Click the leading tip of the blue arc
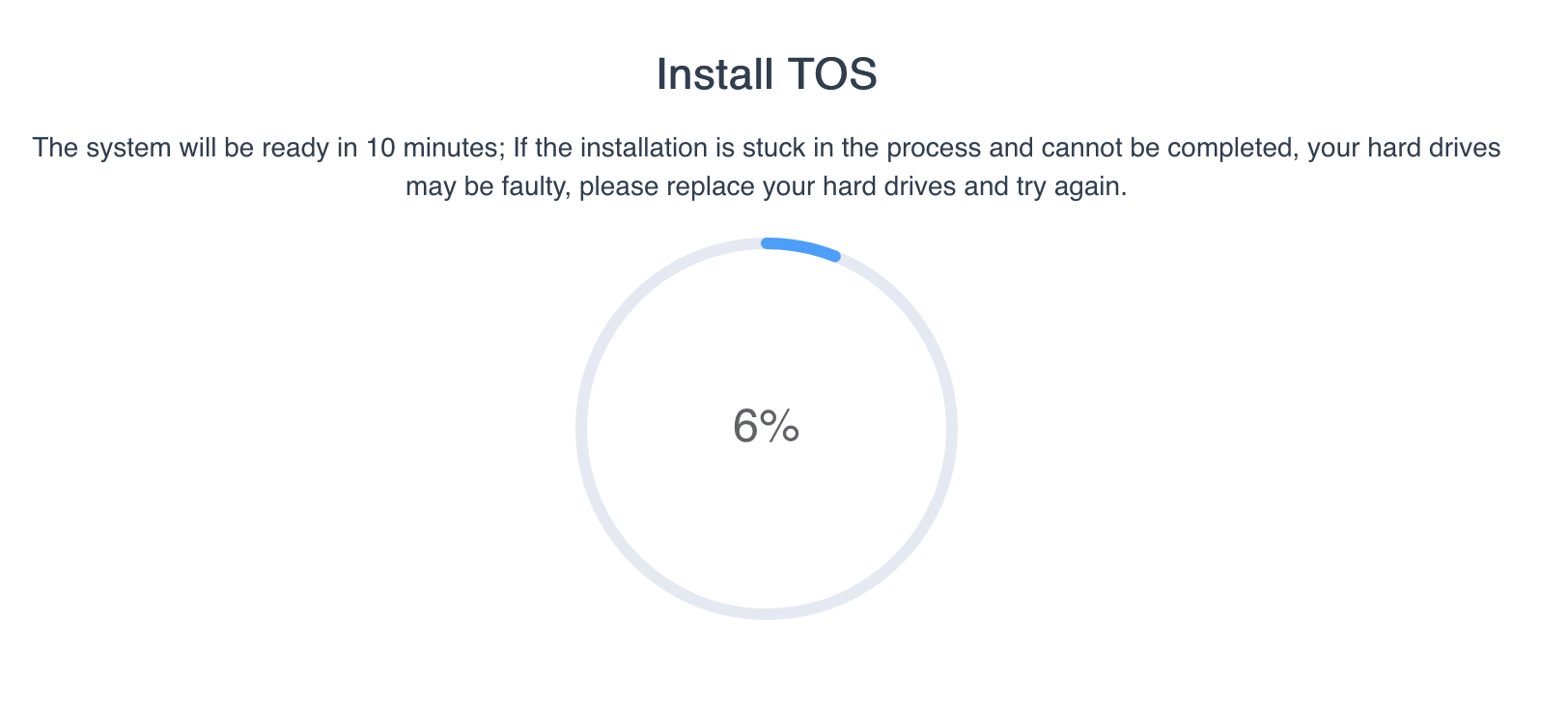The image size is (1568, 705). [835, 256]
